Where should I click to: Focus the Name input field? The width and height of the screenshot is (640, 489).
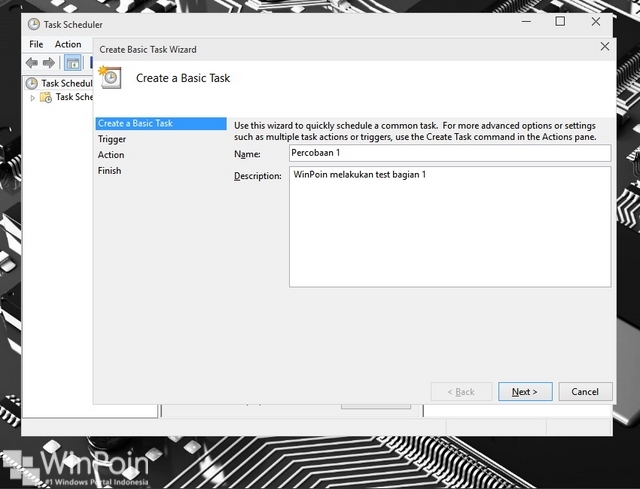pos(450,153)
